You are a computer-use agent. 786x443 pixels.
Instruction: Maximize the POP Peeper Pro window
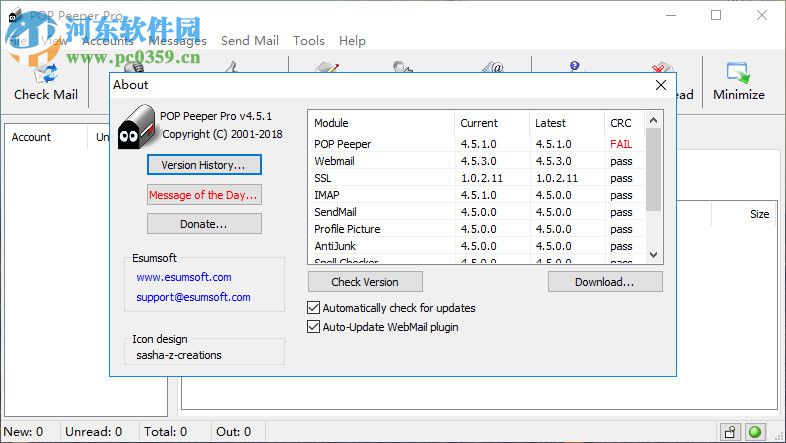pyautogui.click(x=716, y=15)
